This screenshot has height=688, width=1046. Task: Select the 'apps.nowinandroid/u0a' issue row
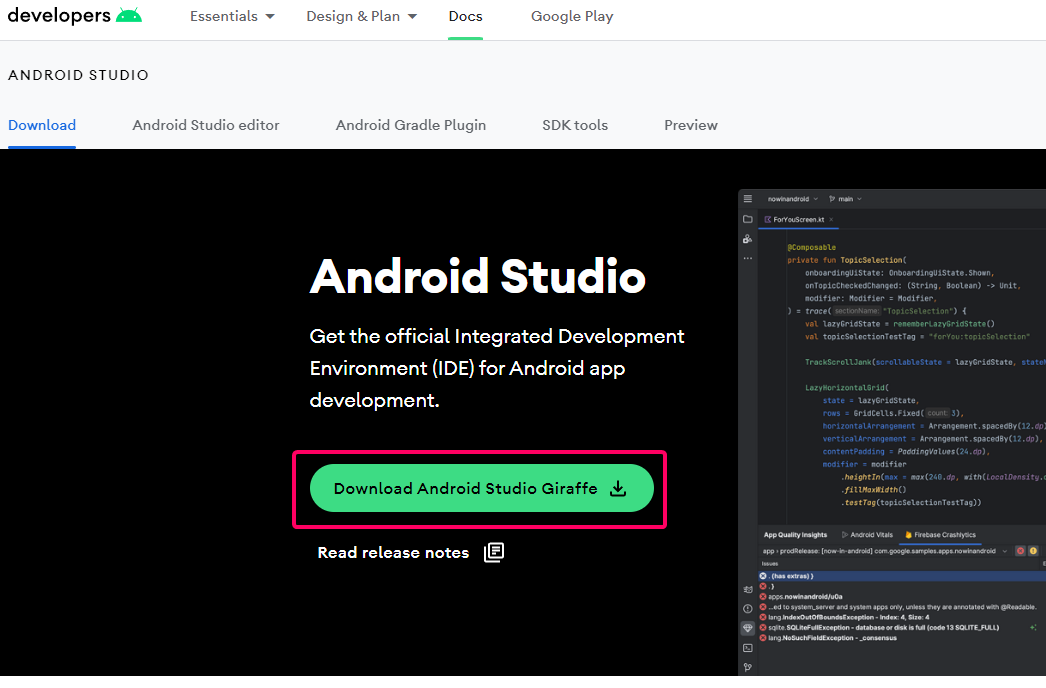coord(902,597)
